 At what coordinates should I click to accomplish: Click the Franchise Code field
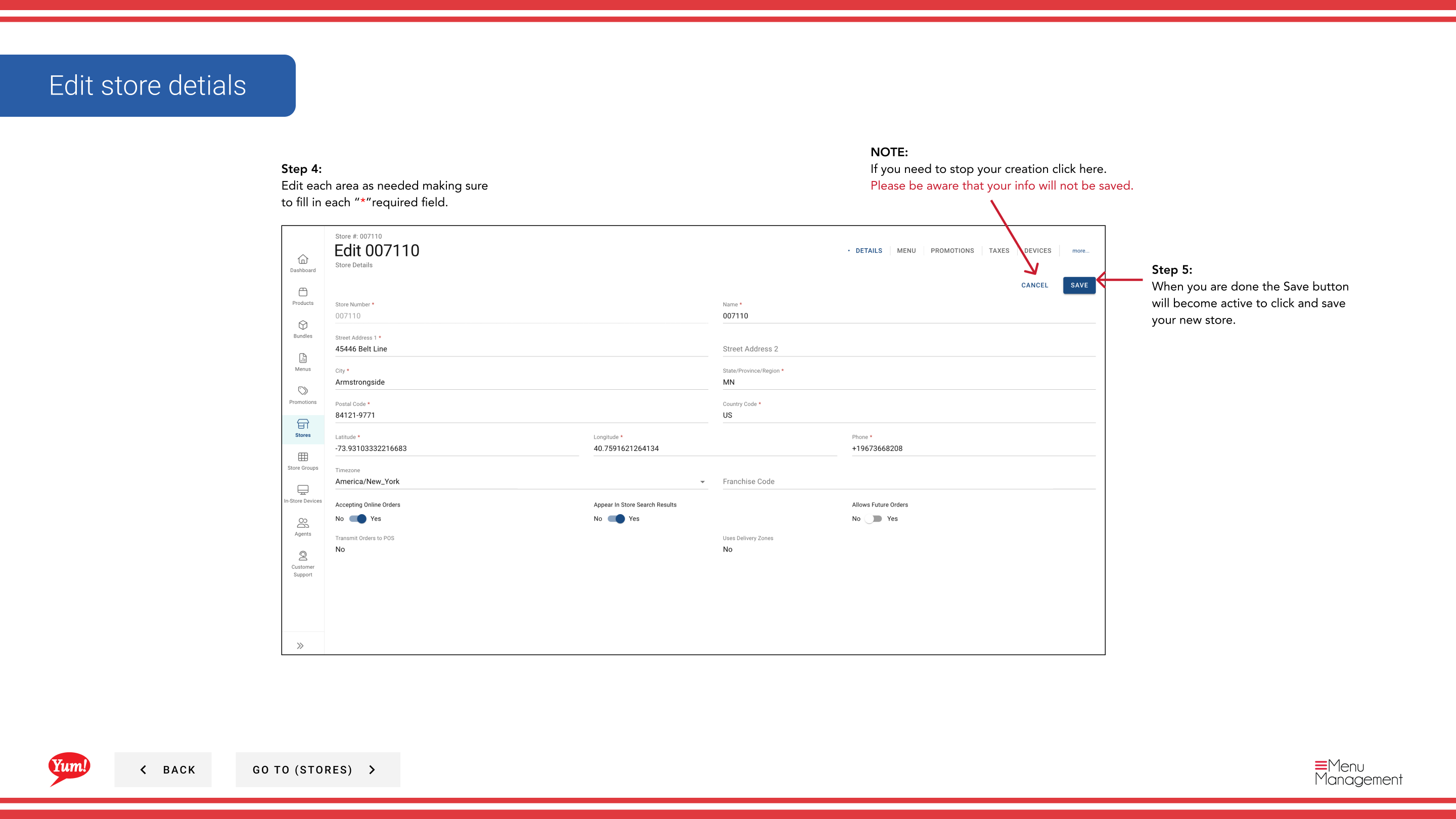click(x=909, y=482)
